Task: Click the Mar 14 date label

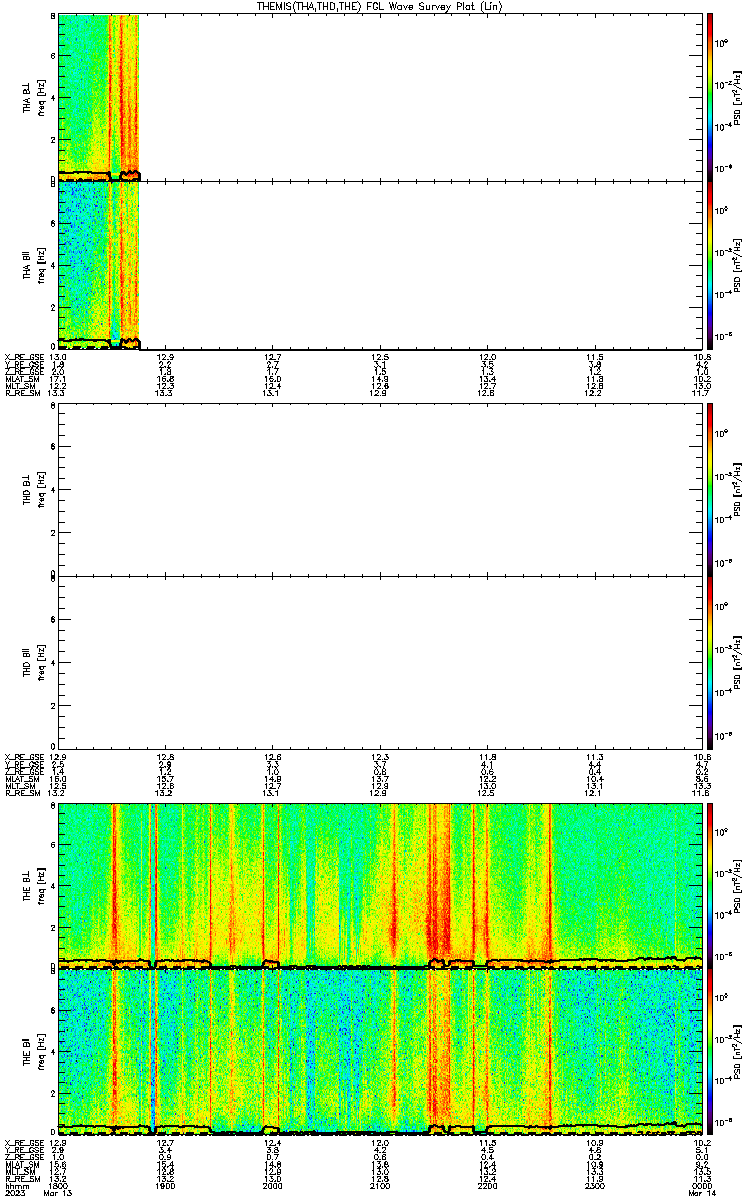Action: (701, 1193)
